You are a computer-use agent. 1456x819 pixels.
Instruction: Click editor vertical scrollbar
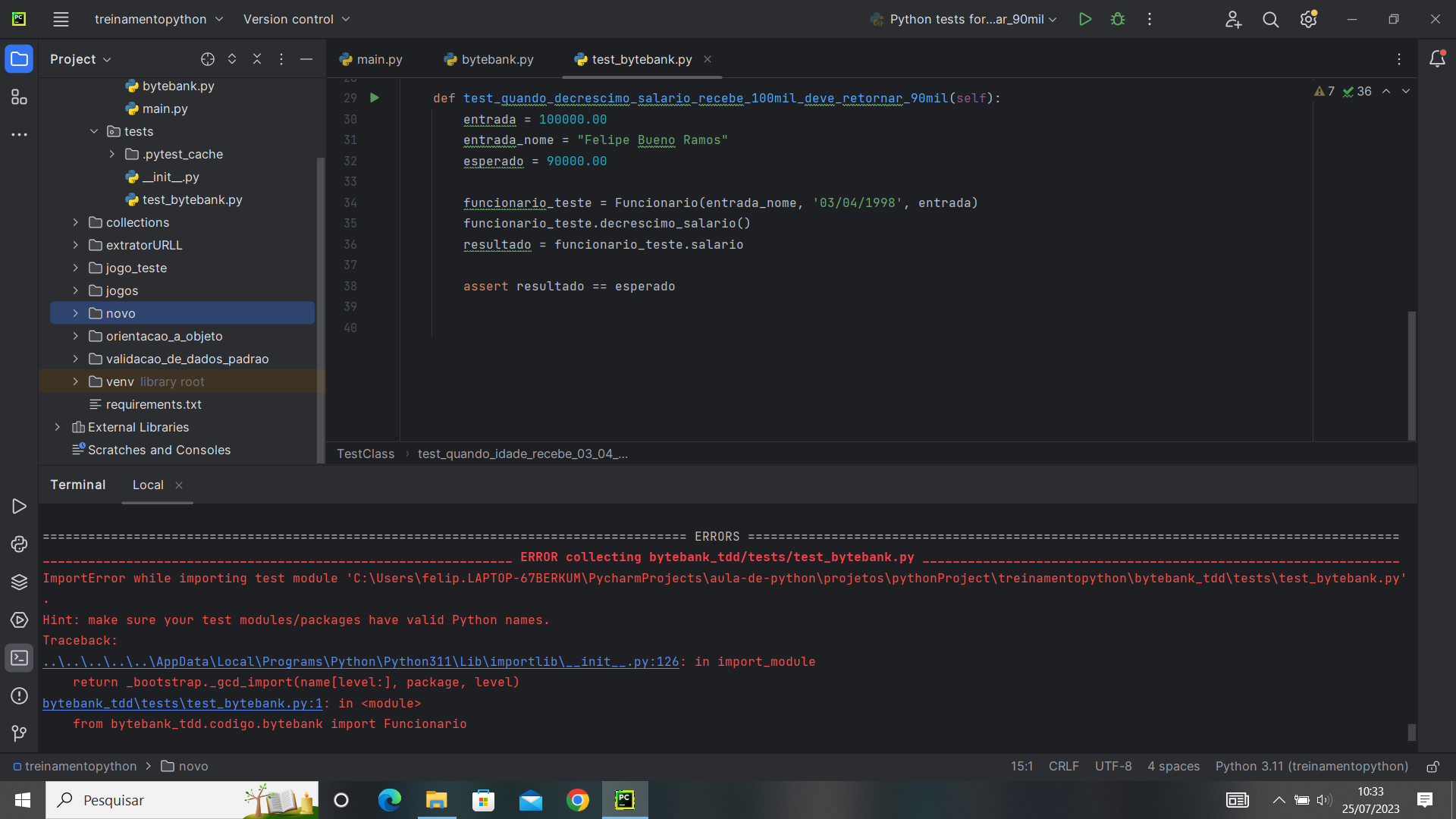pyautogui.click(x=1411, y=375)
